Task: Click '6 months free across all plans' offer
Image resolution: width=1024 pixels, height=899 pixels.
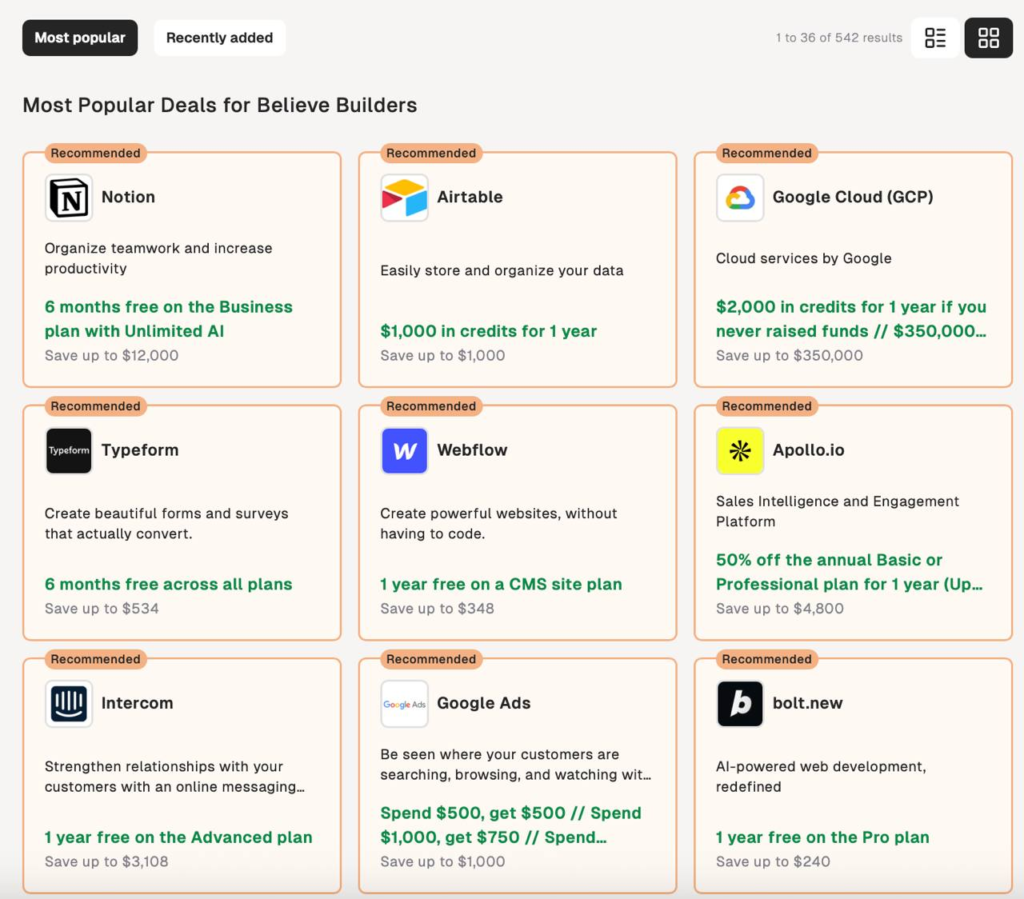Action: (x=168, y=584)
